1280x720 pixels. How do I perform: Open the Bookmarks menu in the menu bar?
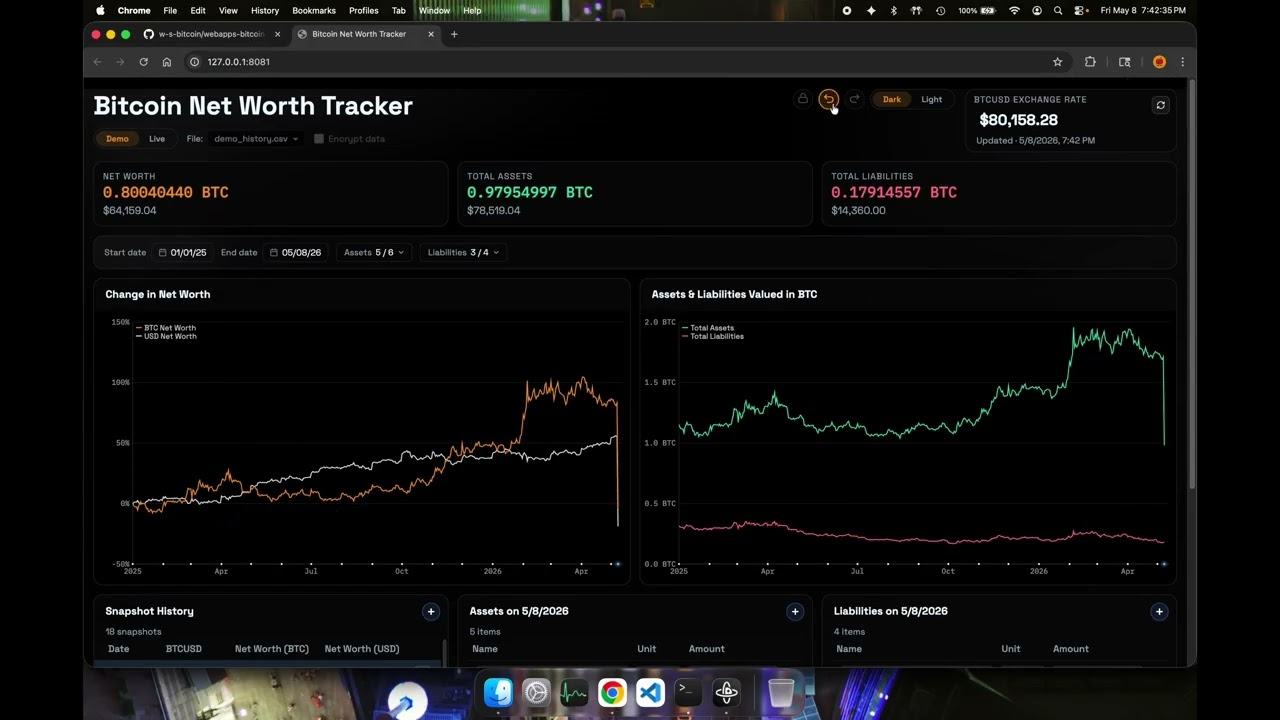tap(314, 10)
